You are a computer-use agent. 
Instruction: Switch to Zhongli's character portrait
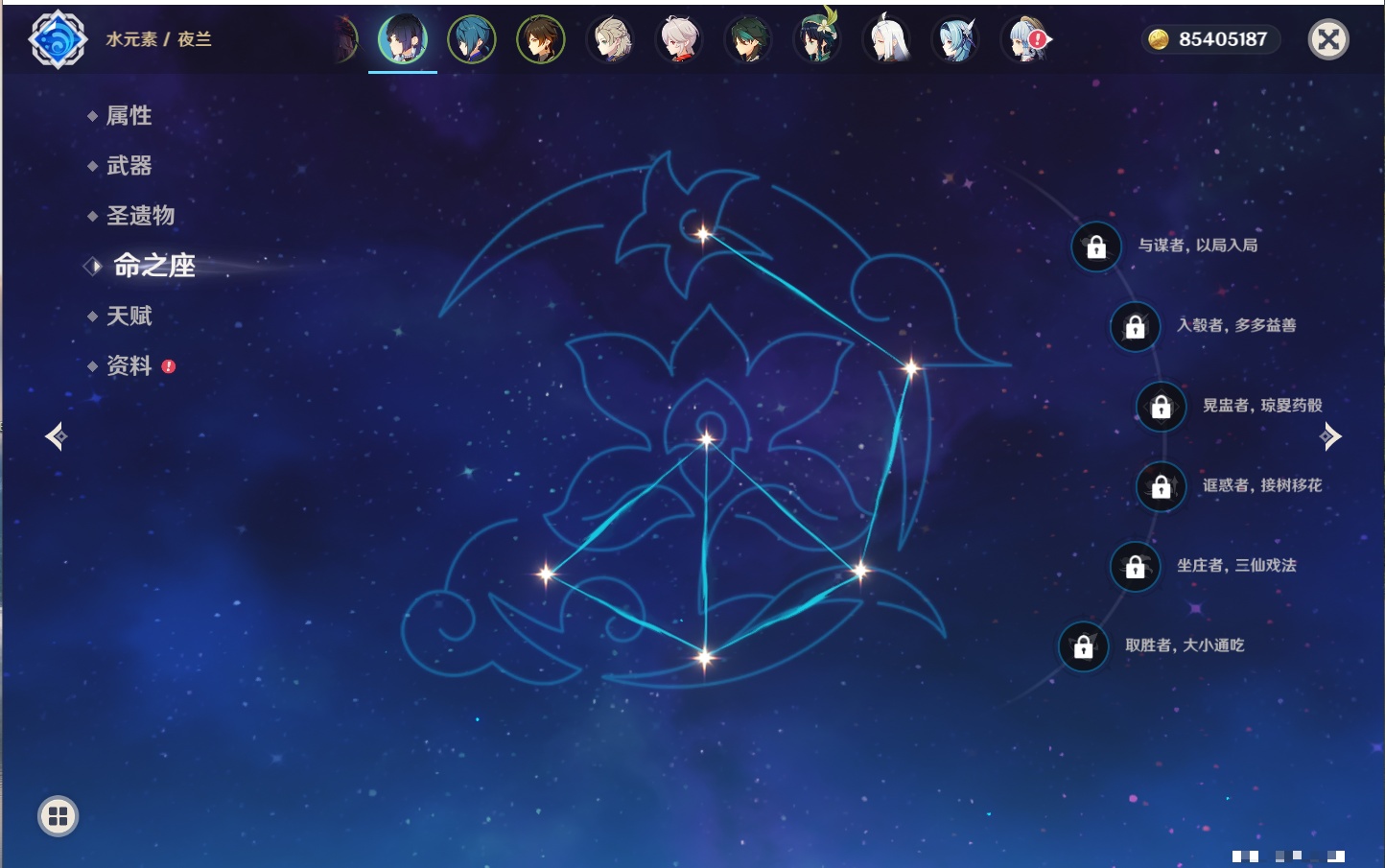(x=541, y=39)
